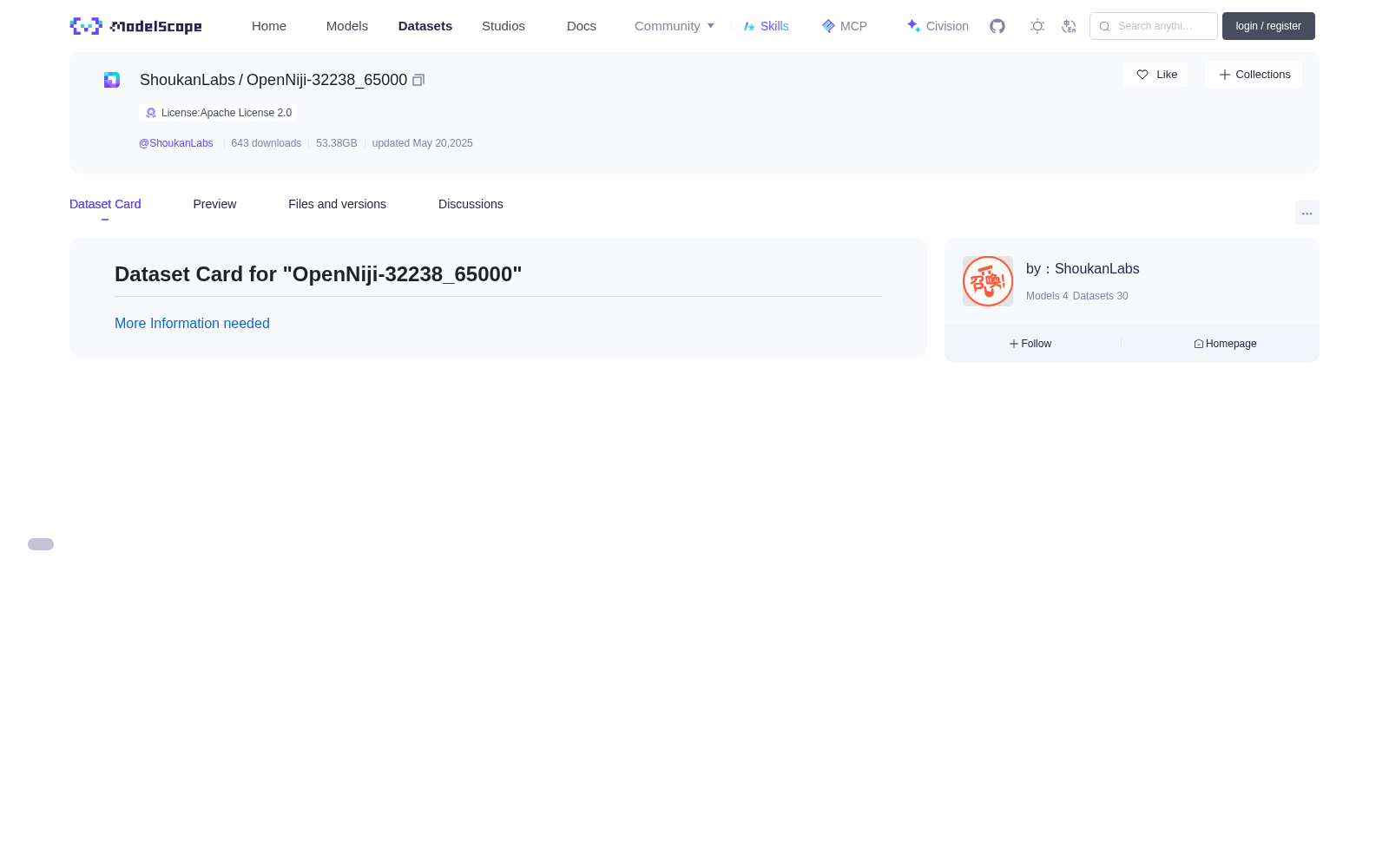1389x868 pixels.
Task: Click the updated May 20,2025 text
Action: [423, 143]
